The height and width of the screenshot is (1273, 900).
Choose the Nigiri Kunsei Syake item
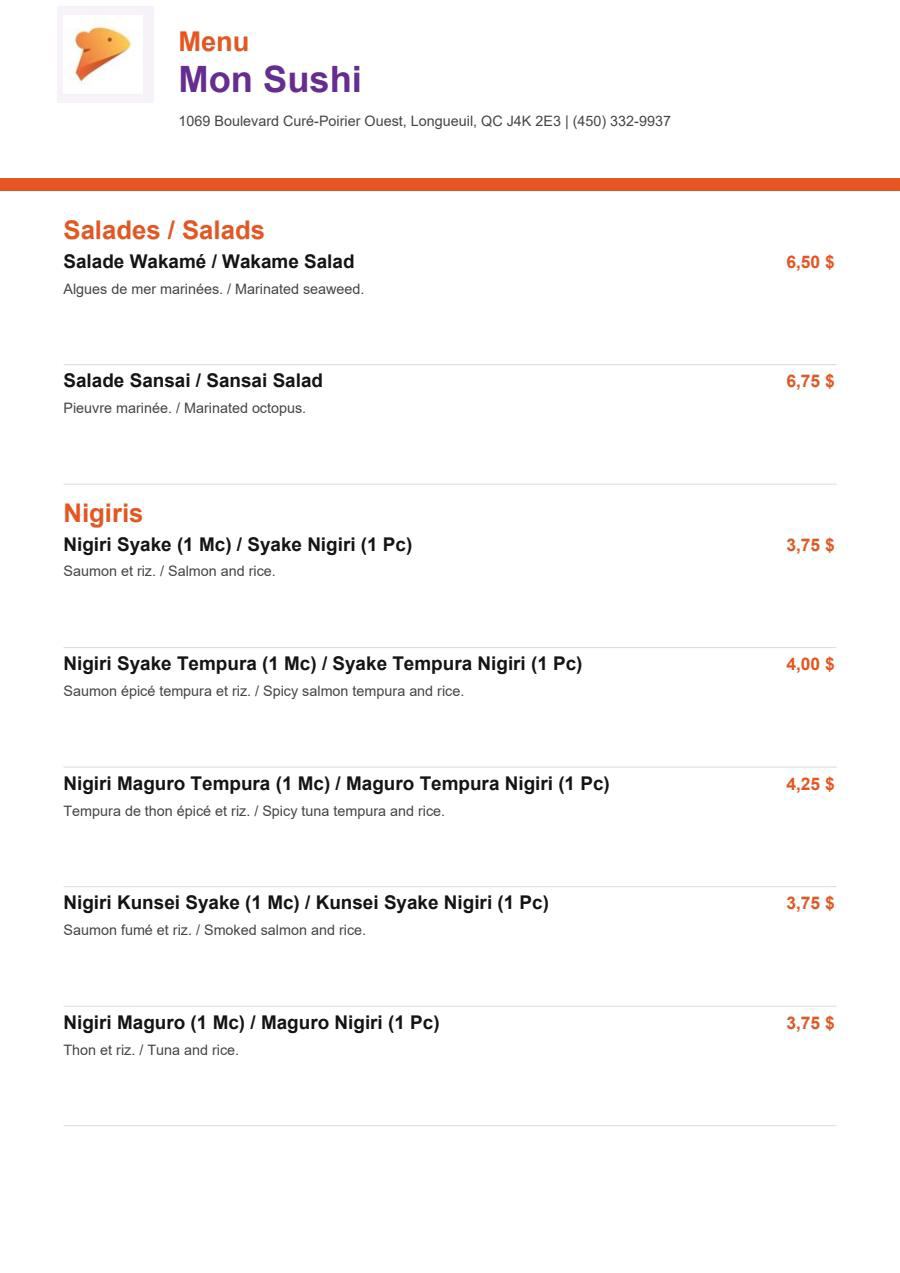click(x=306, y=903)
